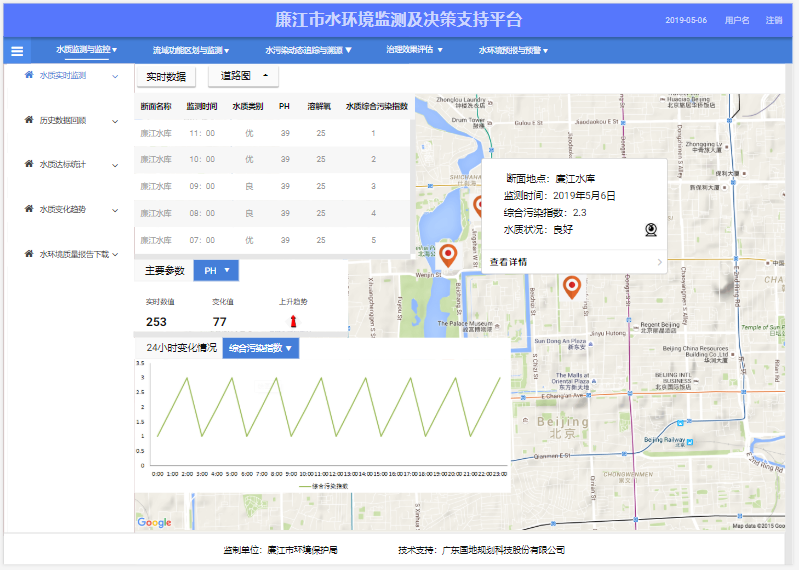Click the 注销 logout link
The width and height of the screenshot is (799, 570).
[774, 20]
